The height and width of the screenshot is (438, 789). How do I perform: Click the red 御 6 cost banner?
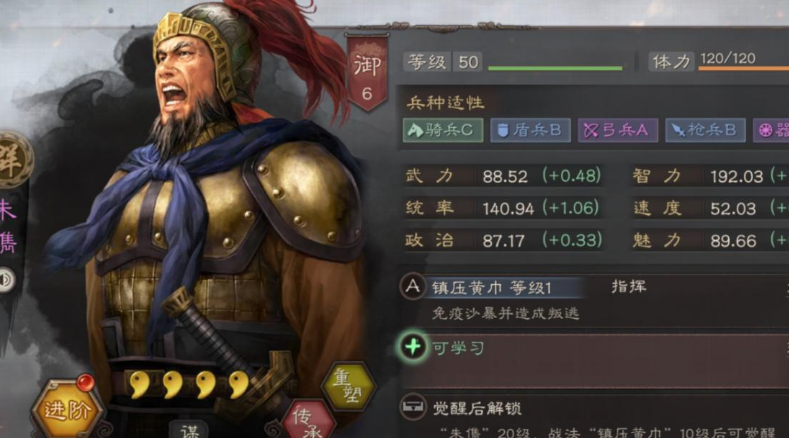[367, 71]
